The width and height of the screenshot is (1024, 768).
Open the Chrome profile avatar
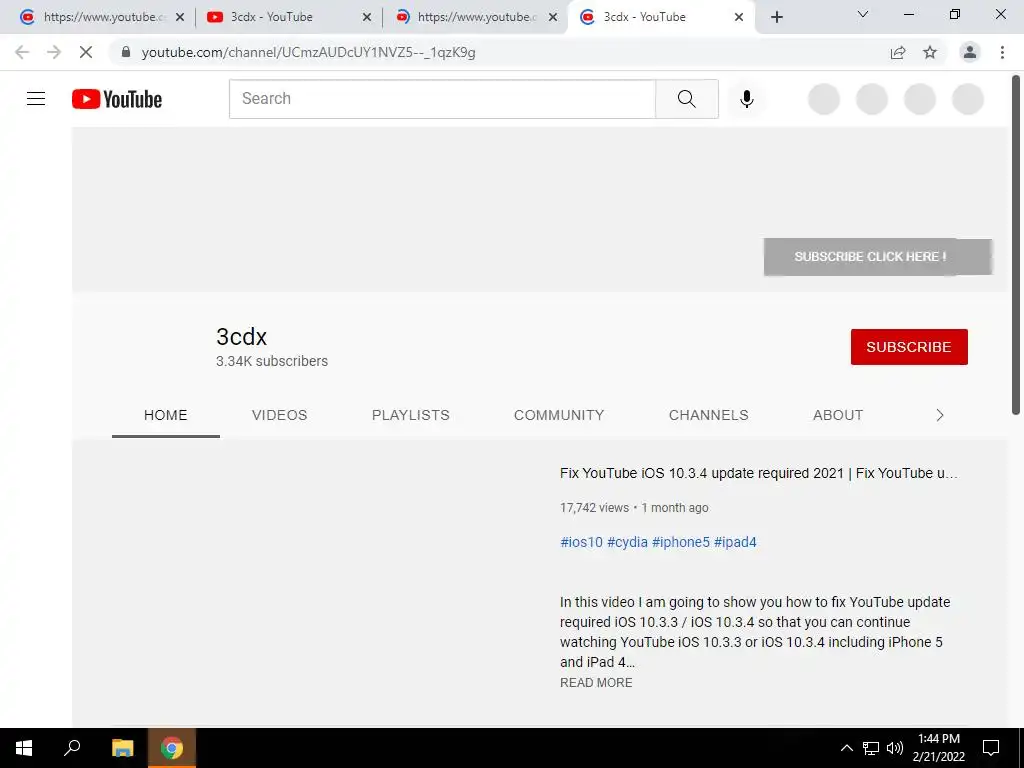[970, 52]
